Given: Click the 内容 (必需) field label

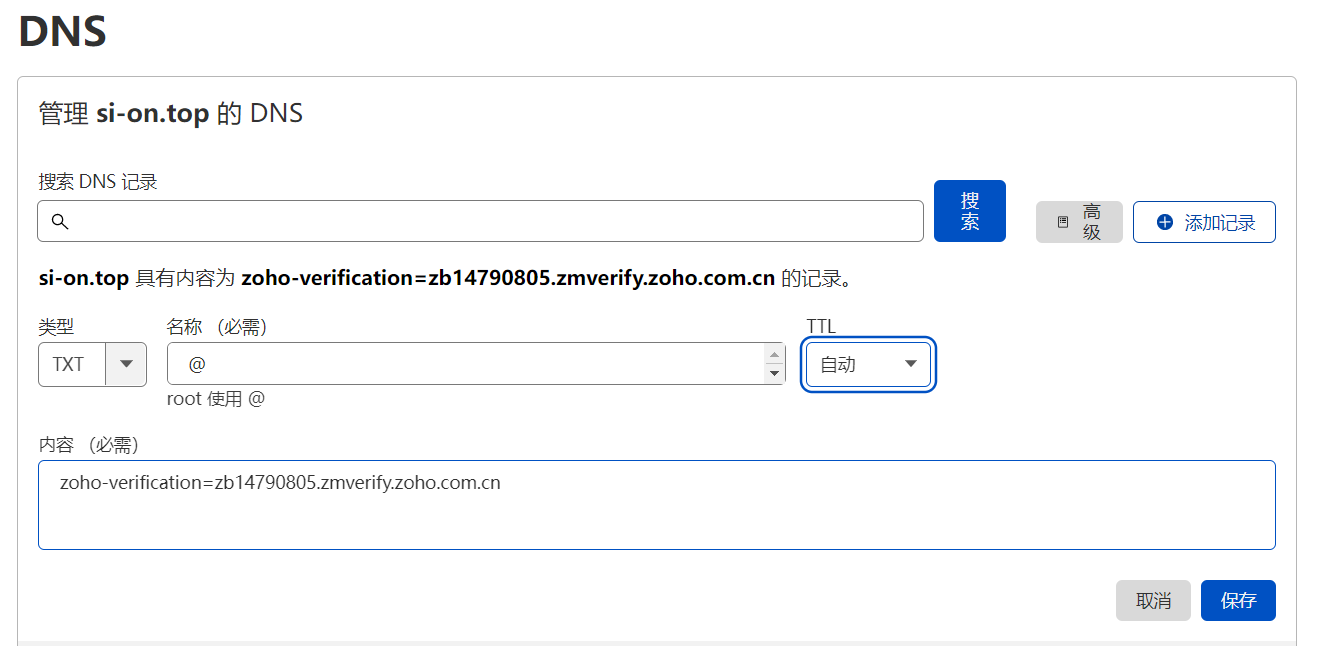Looking at the screenshot, I should [88, 445].
